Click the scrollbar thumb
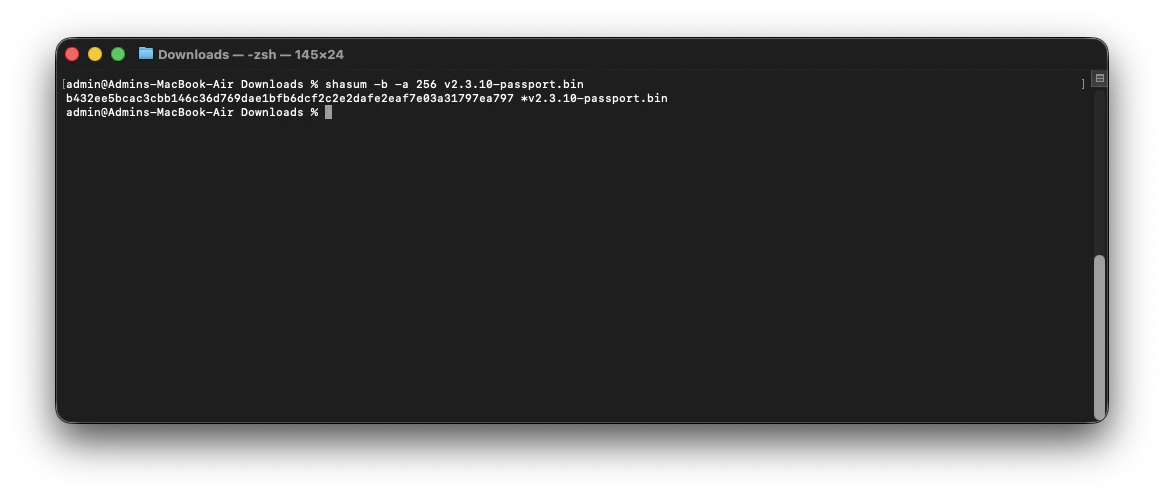 [x=1099, y=335]
